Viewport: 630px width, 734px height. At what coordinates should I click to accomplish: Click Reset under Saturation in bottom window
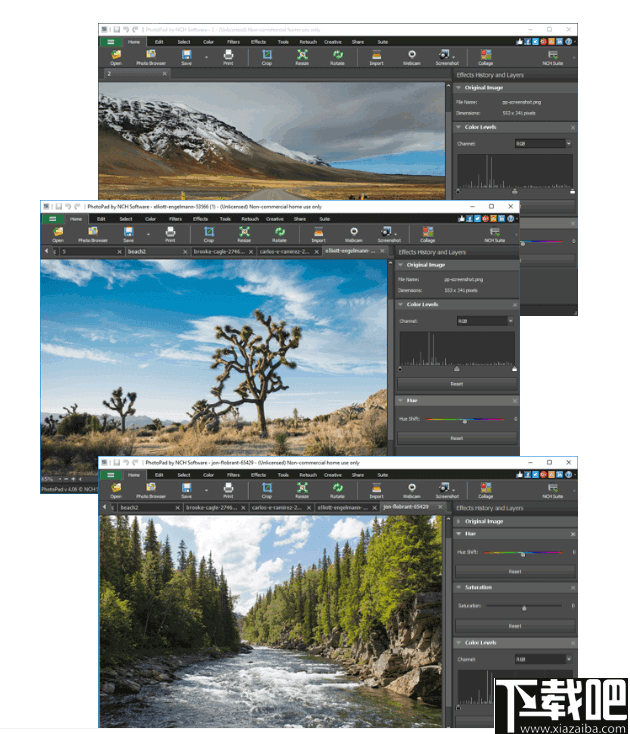pyautogui.click(x=515, y=626)
